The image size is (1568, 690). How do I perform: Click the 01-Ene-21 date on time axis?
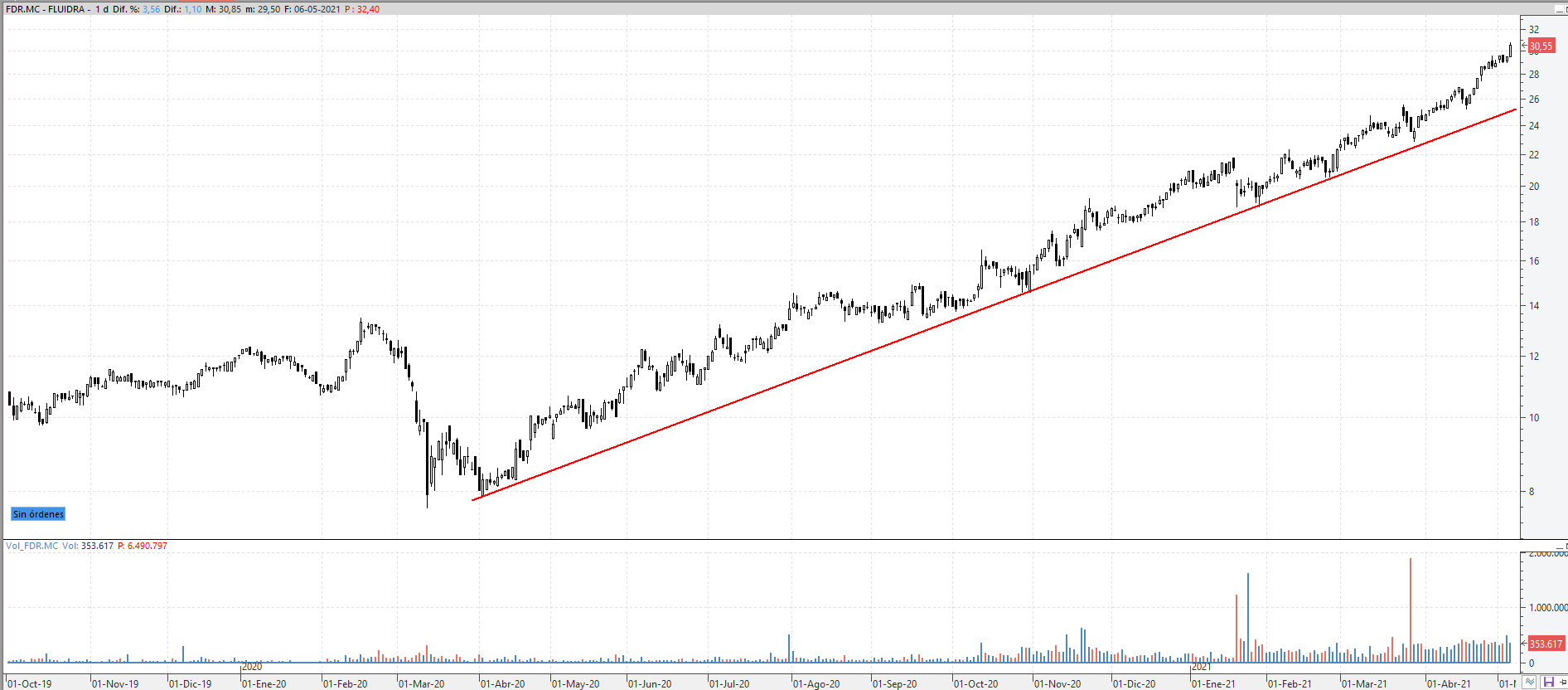click(1213, 683)
